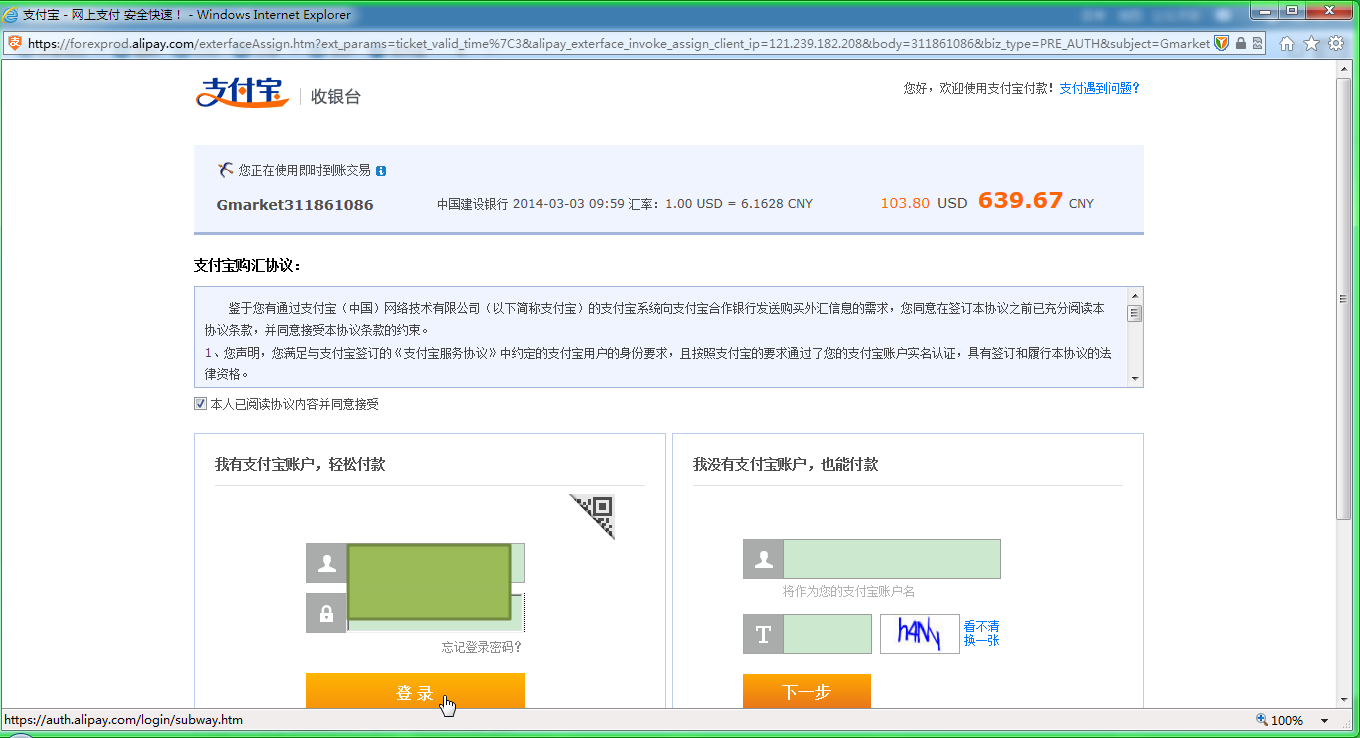1360x738 pixels.
Task: Click the 100% zoom level text
Action: pyautogui.click(x=1287, y=720)
